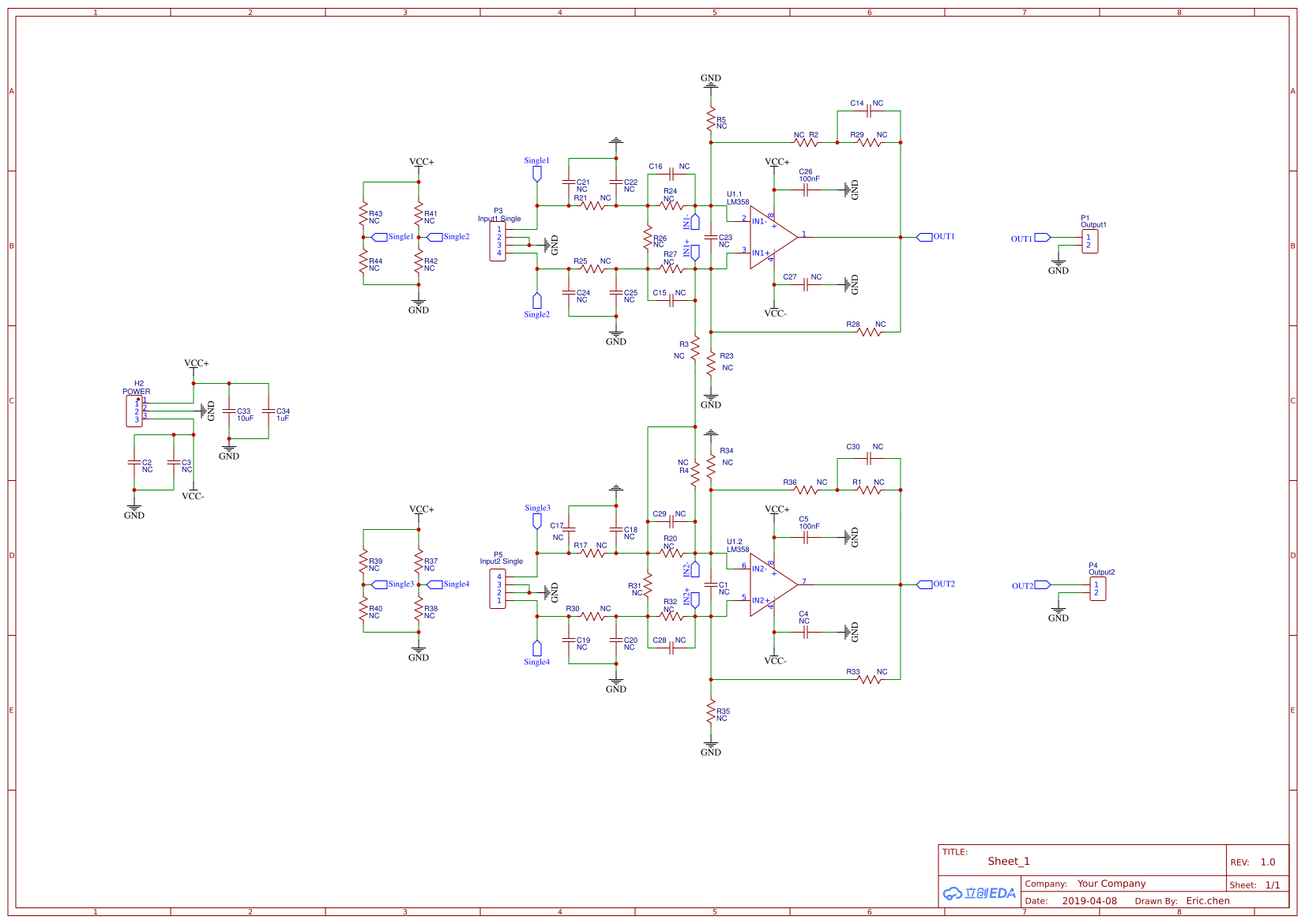Screen dimensions: 1305x924
Task: Select the Single3 net port beside R39
Action: [x=379, y=584]
